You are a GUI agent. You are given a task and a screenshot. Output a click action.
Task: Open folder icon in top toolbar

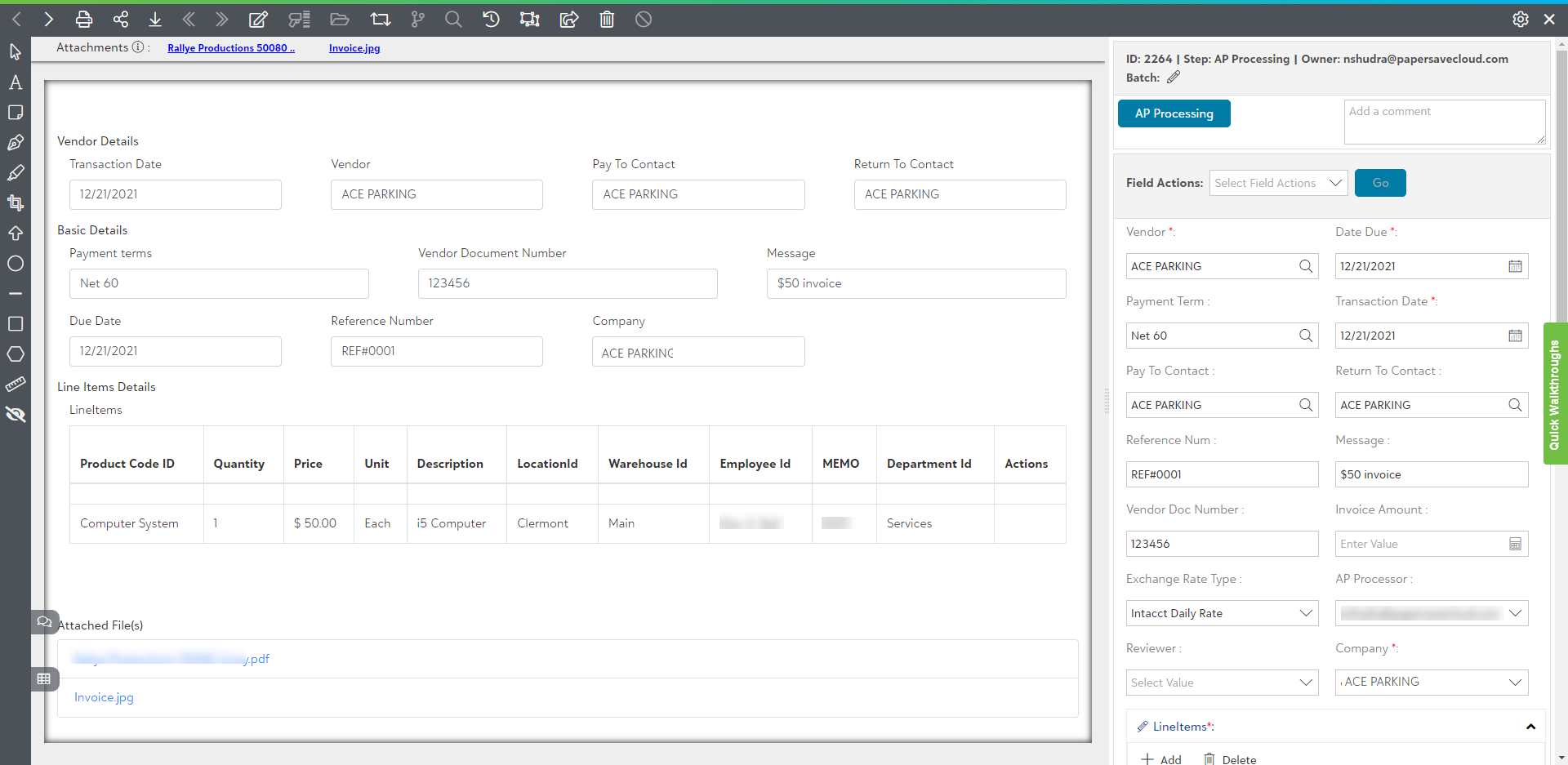340,19
